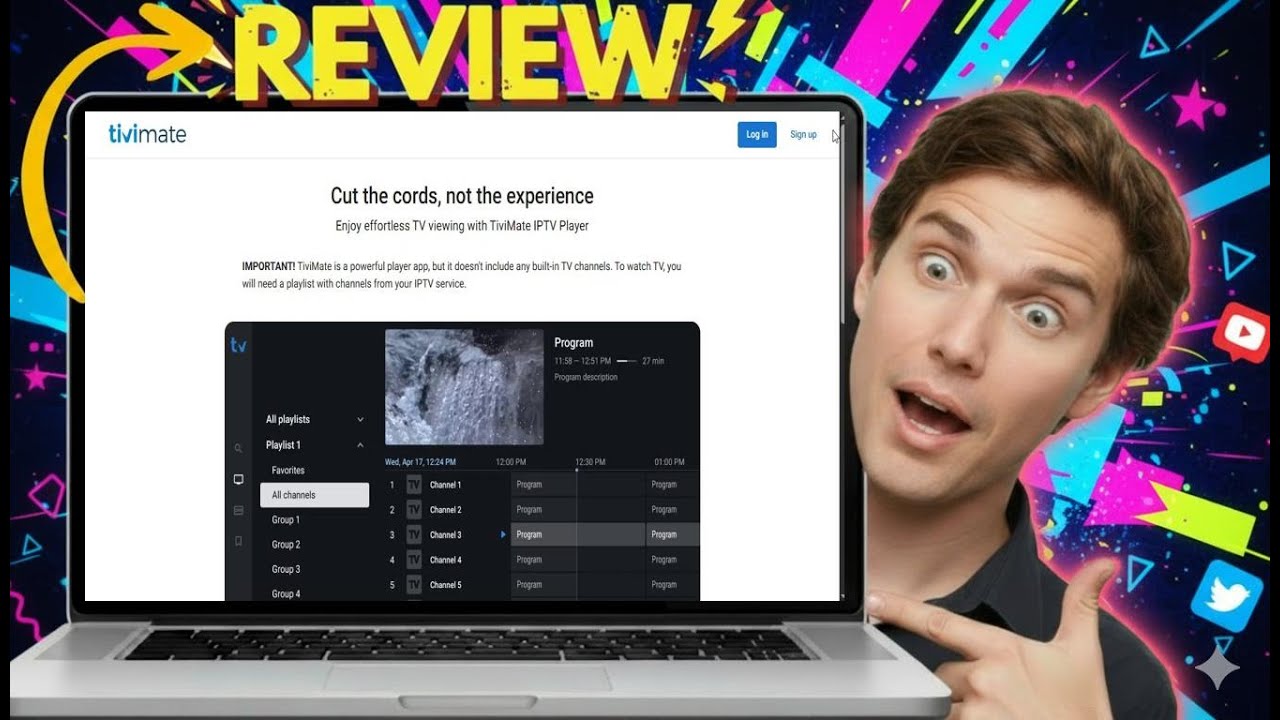This screenshot has width=1280, height=720.
Task: Open Group 3 in the playlist
Action: [x=285, y=569]
